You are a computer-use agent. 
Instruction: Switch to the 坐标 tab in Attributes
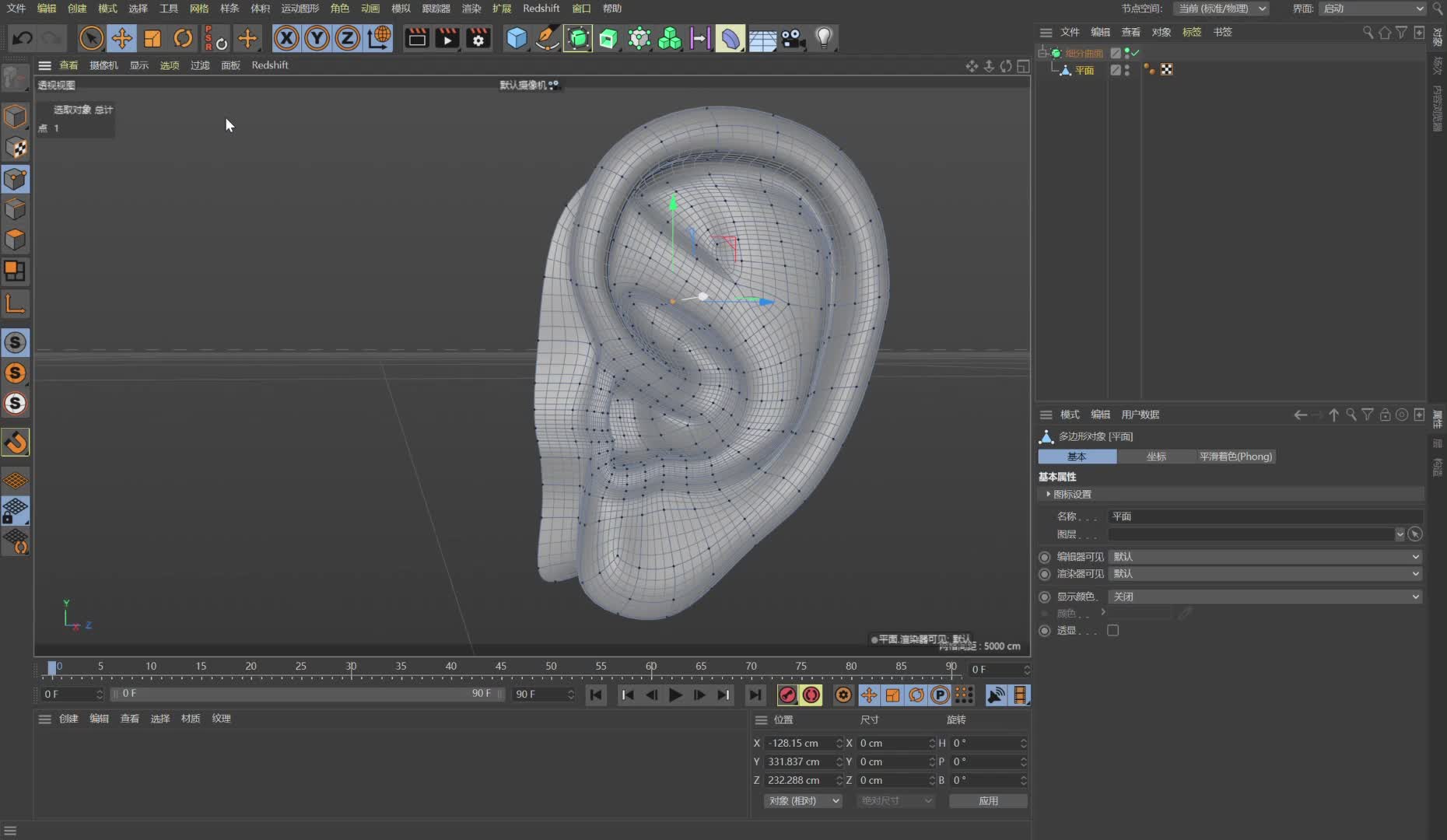(x=1156, y=457)
